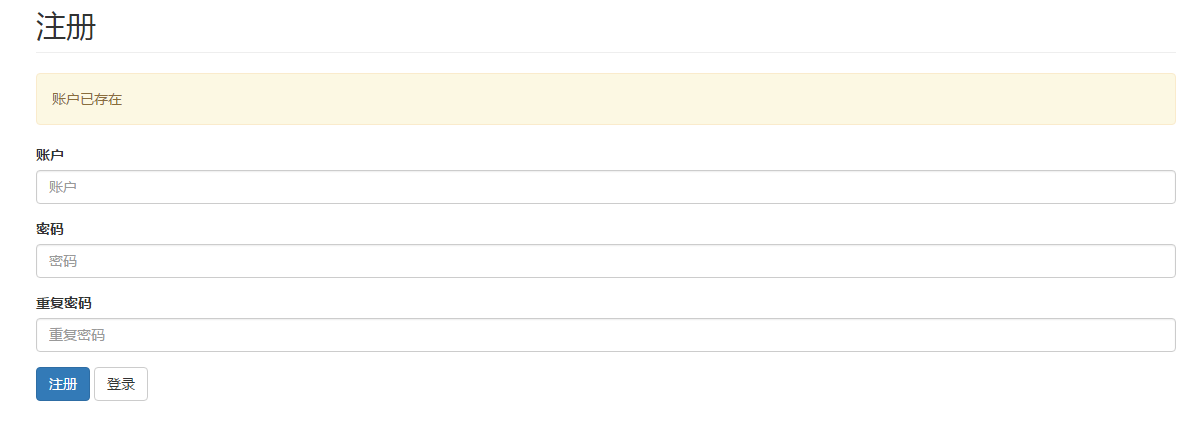
Task: Click the yellow warning alert banner background
Action: 605,99
